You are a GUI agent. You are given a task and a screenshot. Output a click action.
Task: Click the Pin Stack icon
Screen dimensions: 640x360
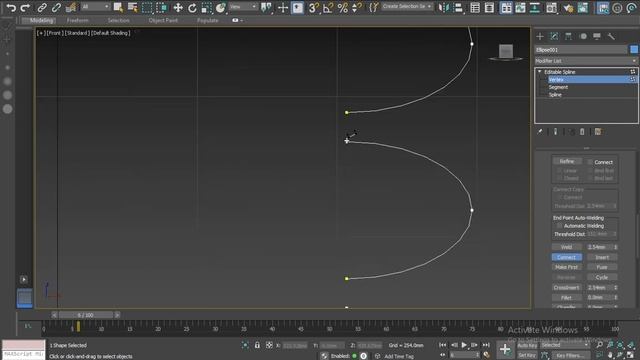[540, 131]
